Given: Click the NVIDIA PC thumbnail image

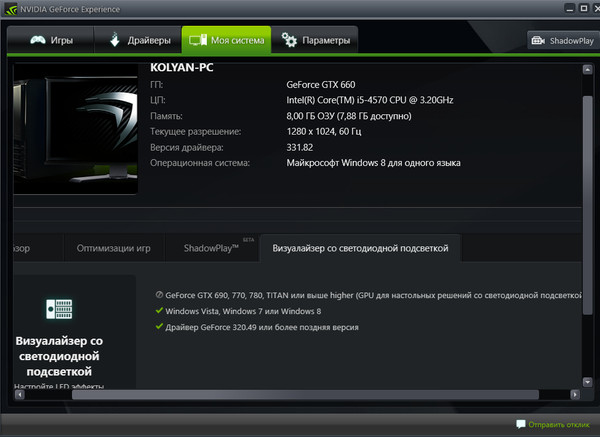Looking at the screenshot, I should pos(75,129).
